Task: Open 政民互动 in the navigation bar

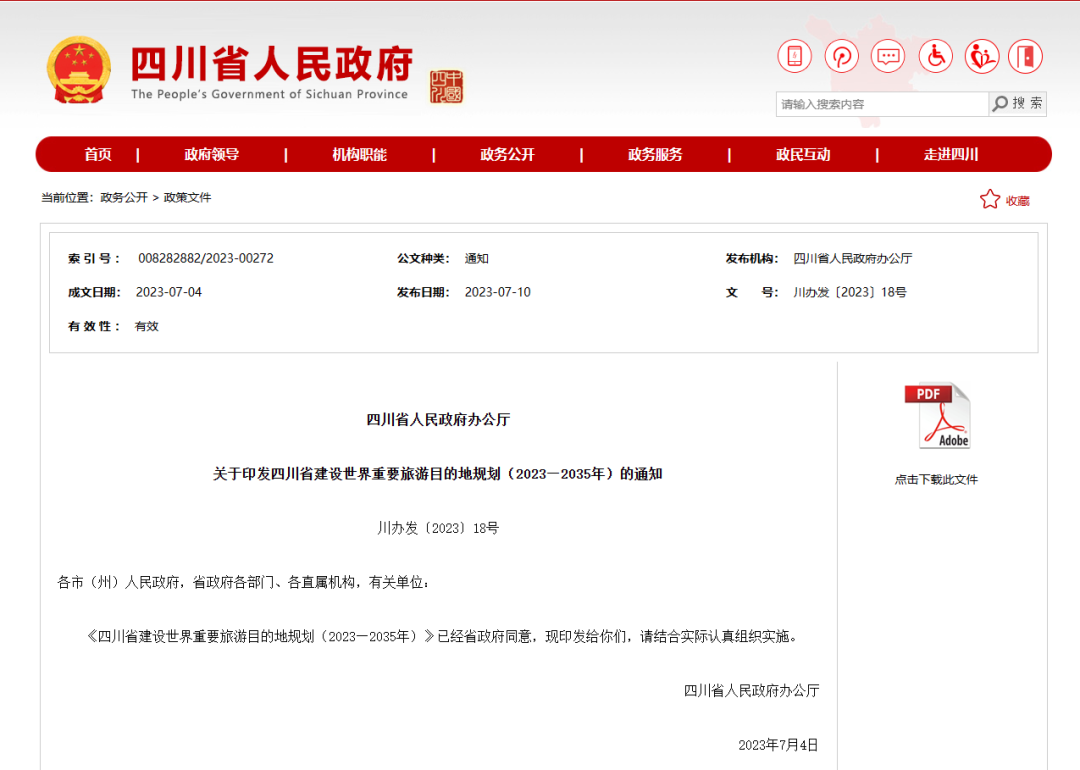Action: (803, 155)
